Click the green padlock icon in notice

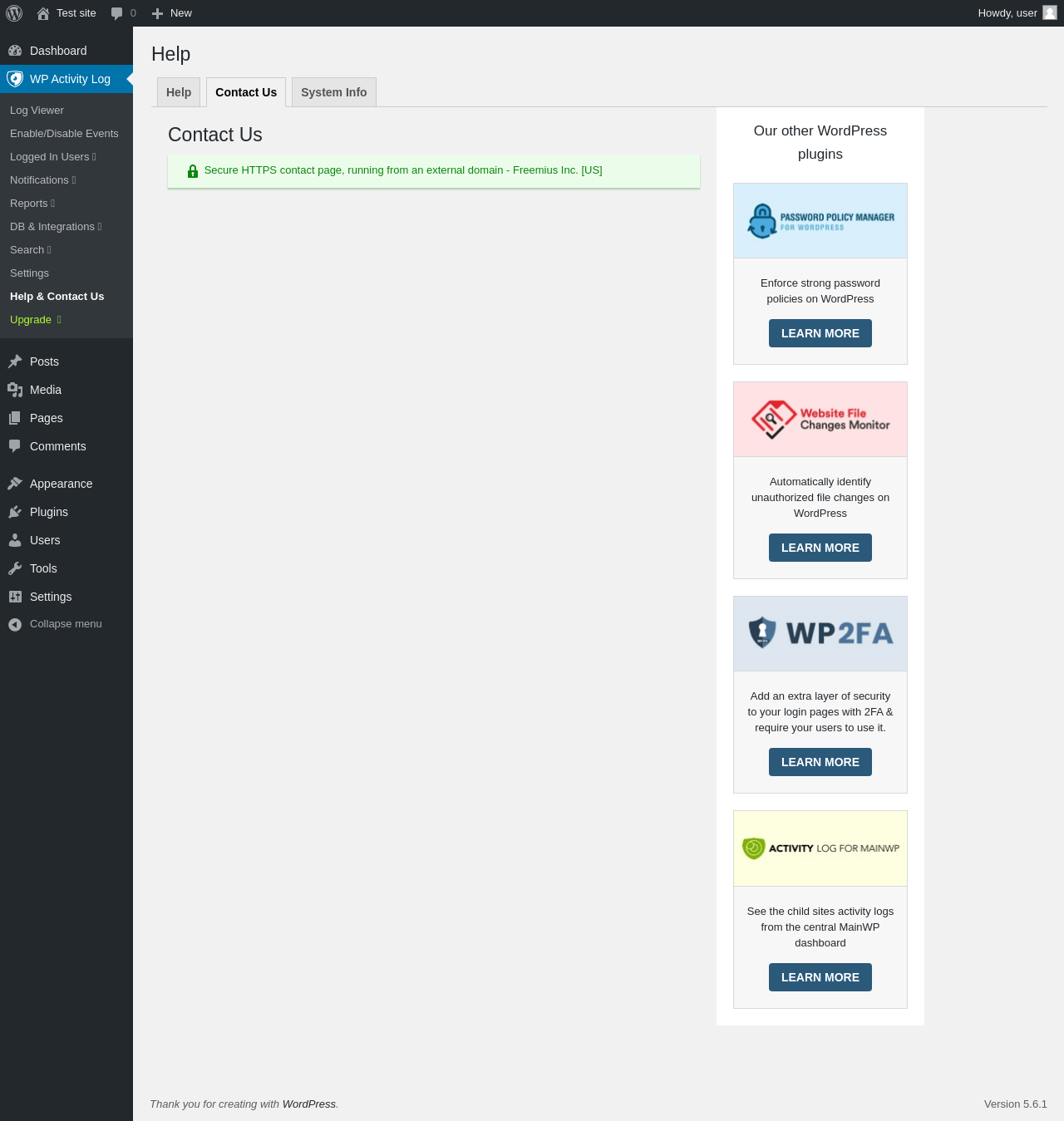[193, 171]
